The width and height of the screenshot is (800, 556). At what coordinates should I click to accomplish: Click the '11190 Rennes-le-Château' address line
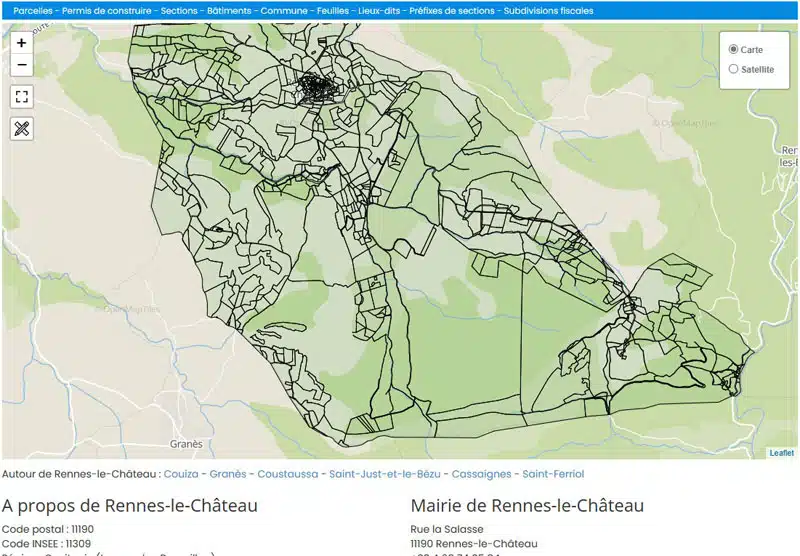click(x=474, y=543)
